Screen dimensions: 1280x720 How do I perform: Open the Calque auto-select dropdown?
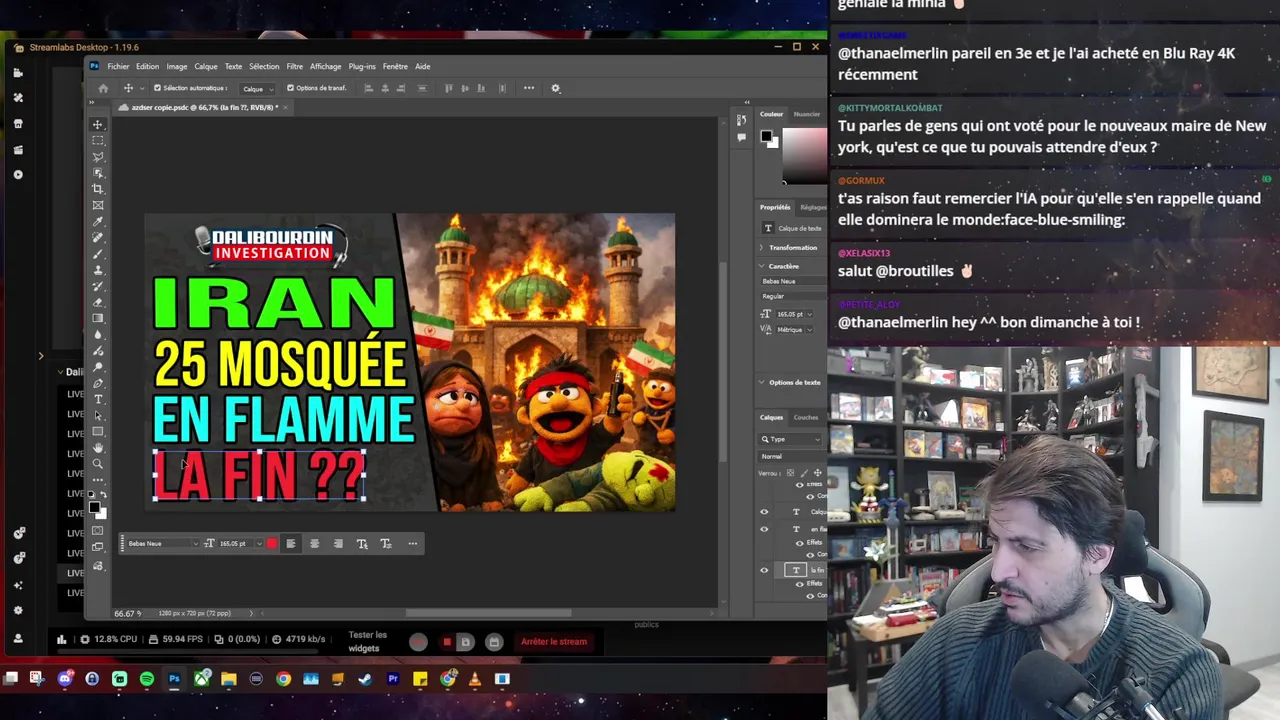pyautogui.click(x=258, y=88)
